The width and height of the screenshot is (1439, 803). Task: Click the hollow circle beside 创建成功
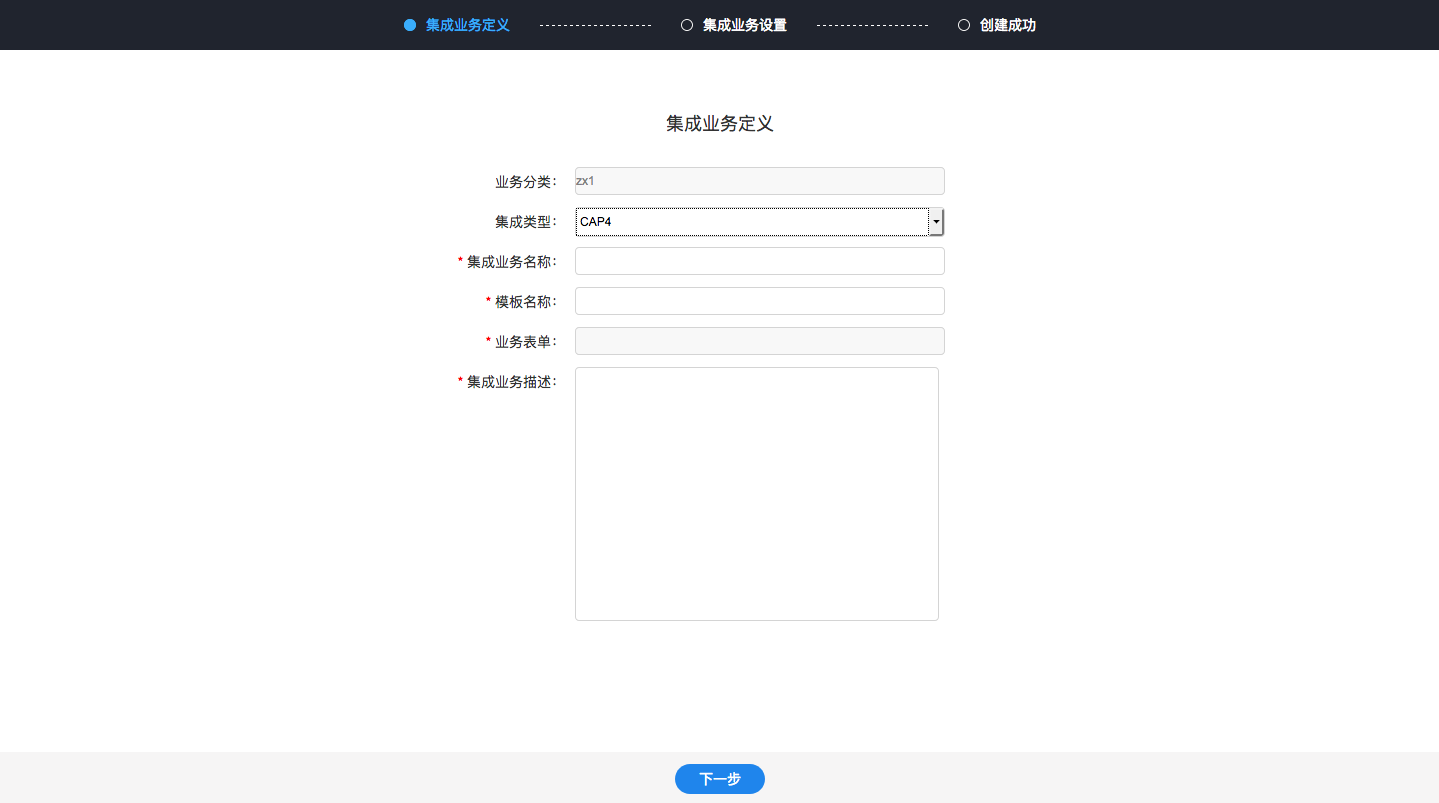point(964,25)
